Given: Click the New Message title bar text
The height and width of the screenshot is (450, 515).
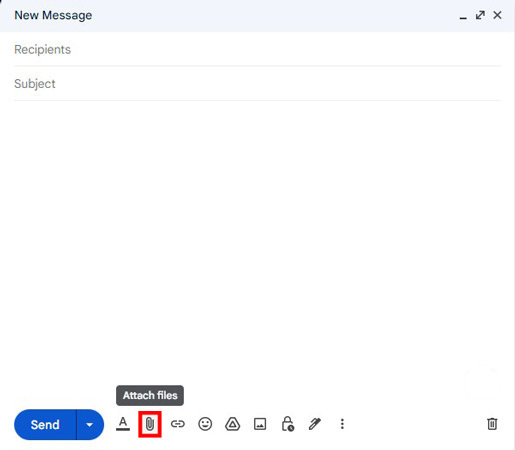Looking at the screenshot, I should [53, 15].
